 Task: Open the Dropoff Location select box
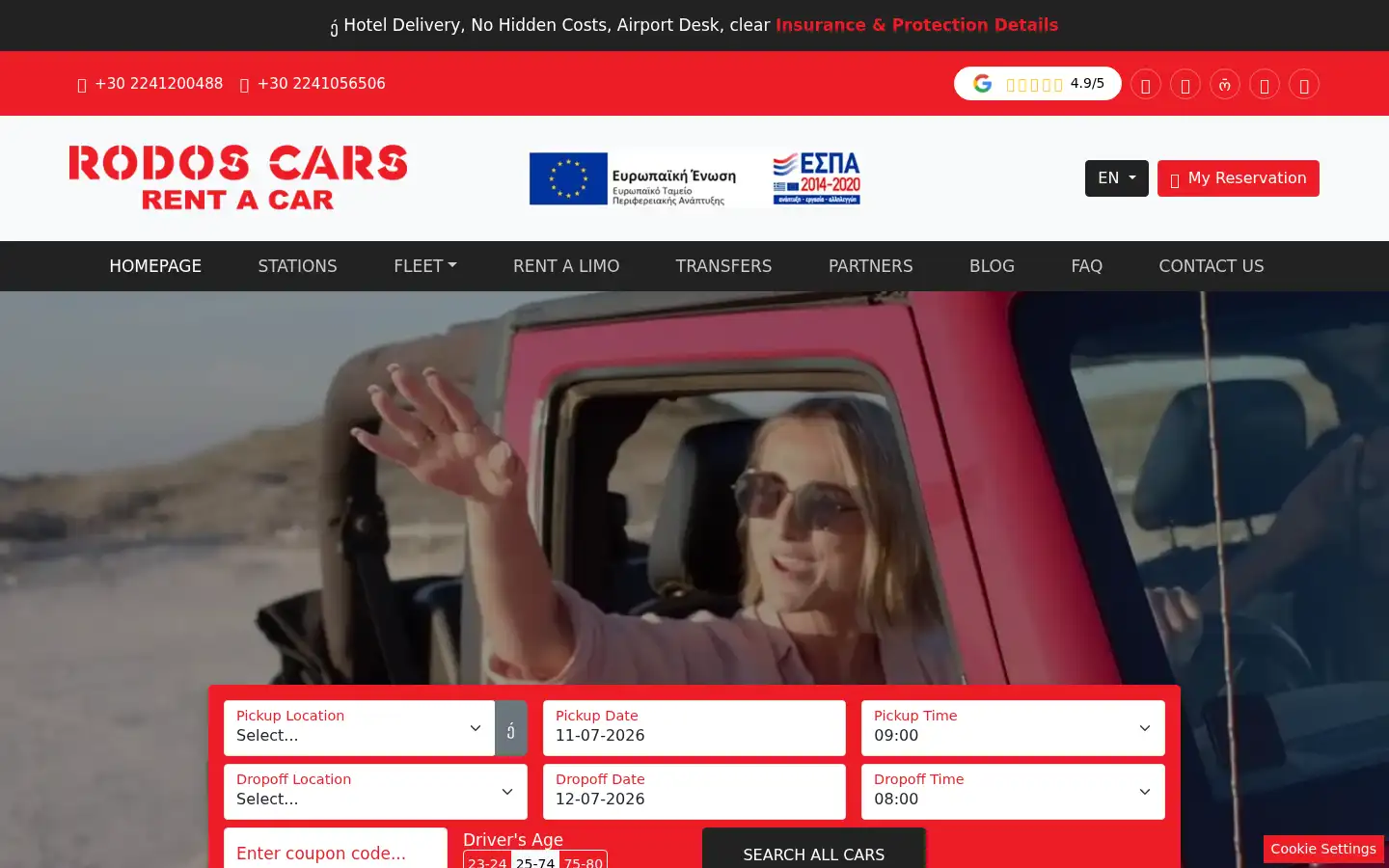tap(375, 792)
